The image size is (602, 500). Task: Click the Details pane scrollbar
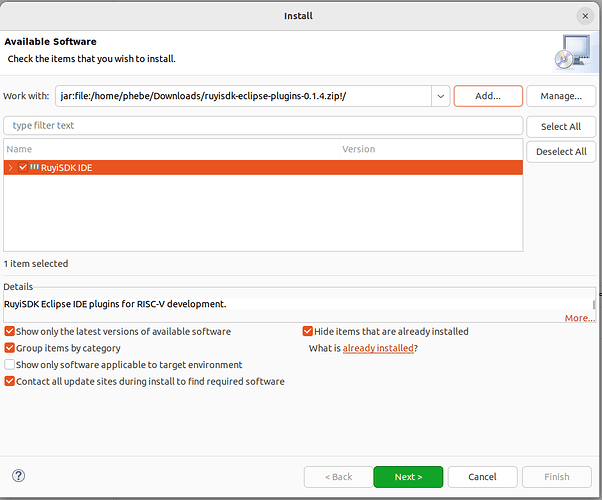(x=594, y=305)
